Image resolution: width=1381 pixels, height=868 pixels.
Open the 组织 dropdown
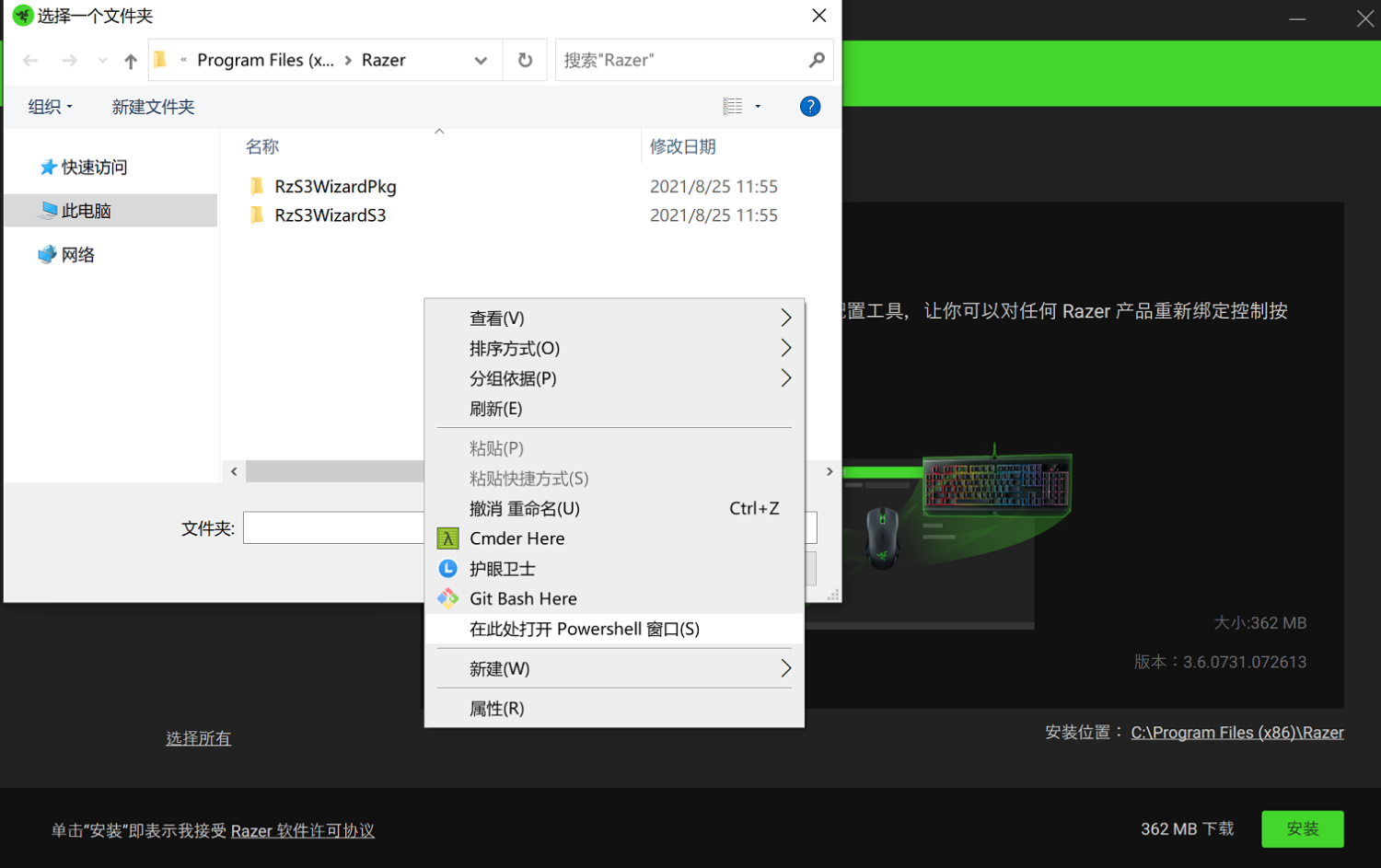(50, 106)
